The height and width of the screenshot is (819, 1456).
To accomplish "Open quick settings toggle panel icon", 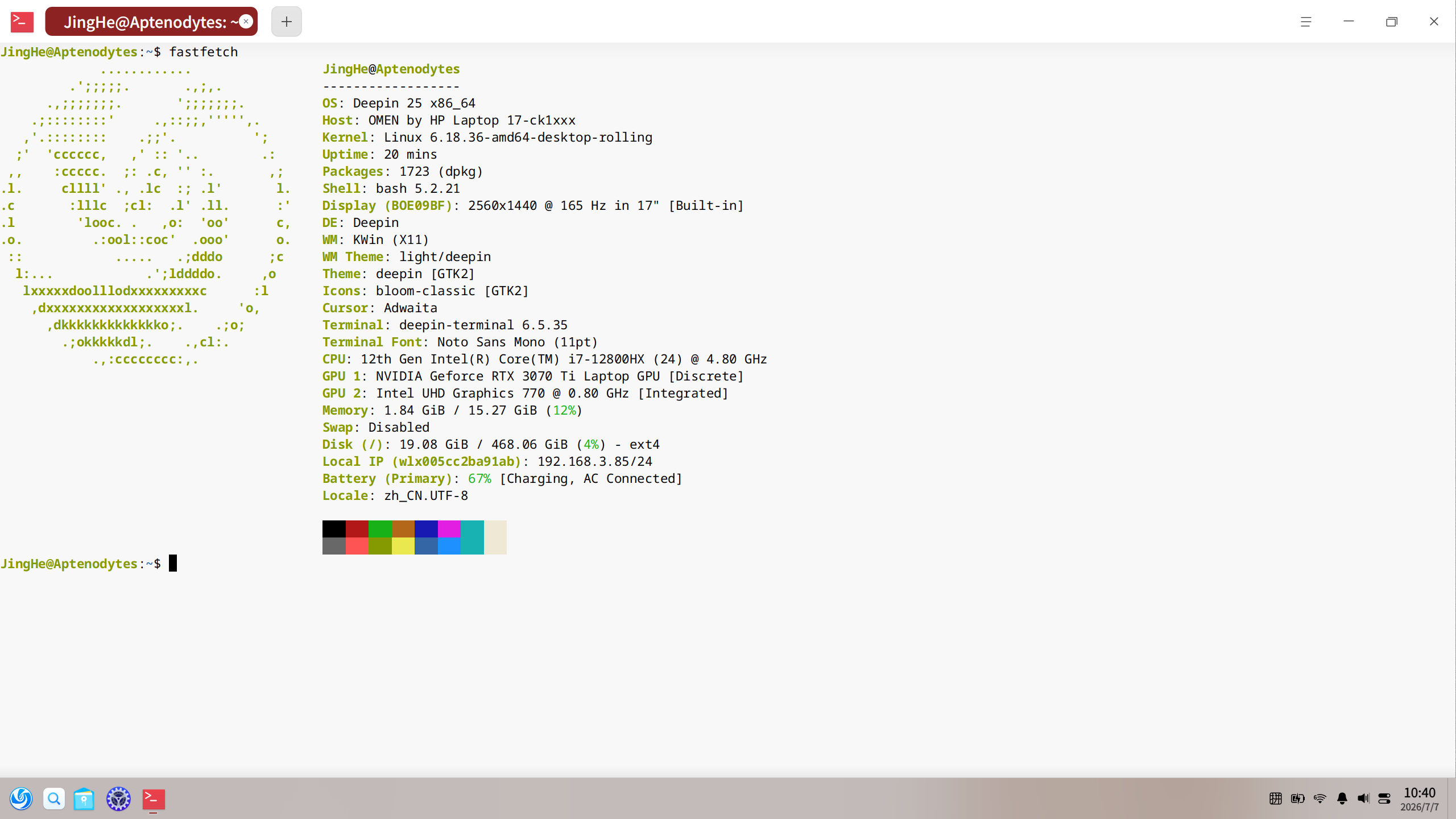I will click(x=1384, y=799).
